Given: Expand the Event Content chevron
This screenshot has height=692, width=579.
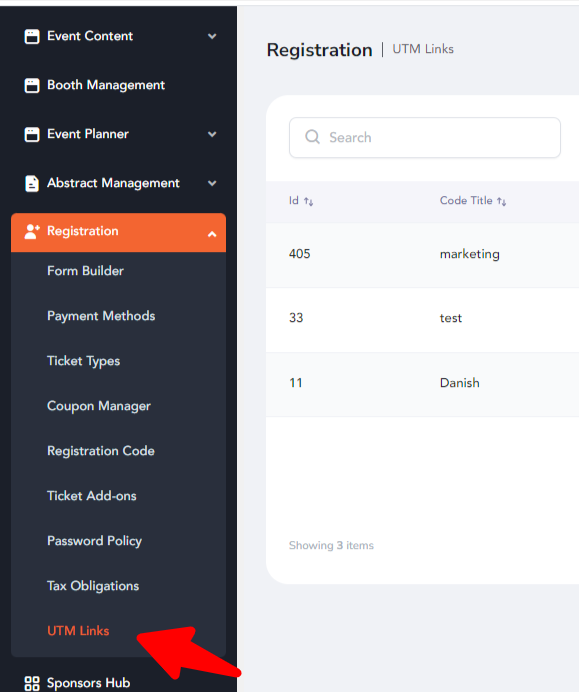Looking at the screenshot, I should click(212, 36).
